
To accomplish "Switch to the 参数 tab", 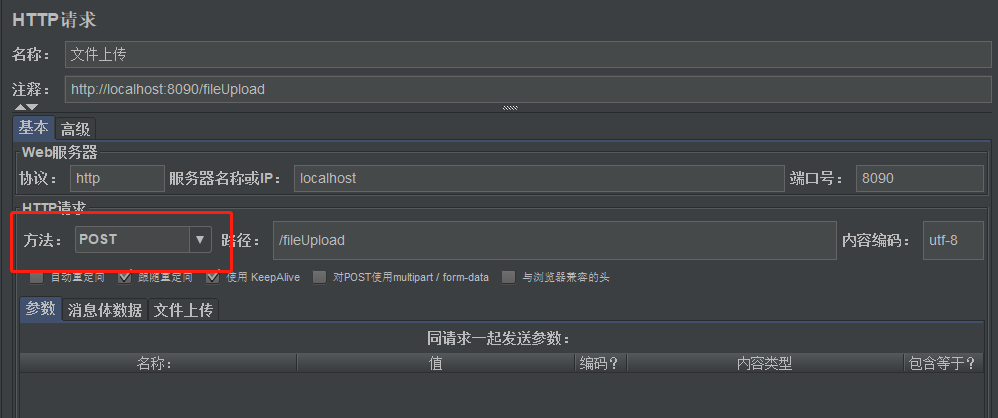I will coord(41,310).
